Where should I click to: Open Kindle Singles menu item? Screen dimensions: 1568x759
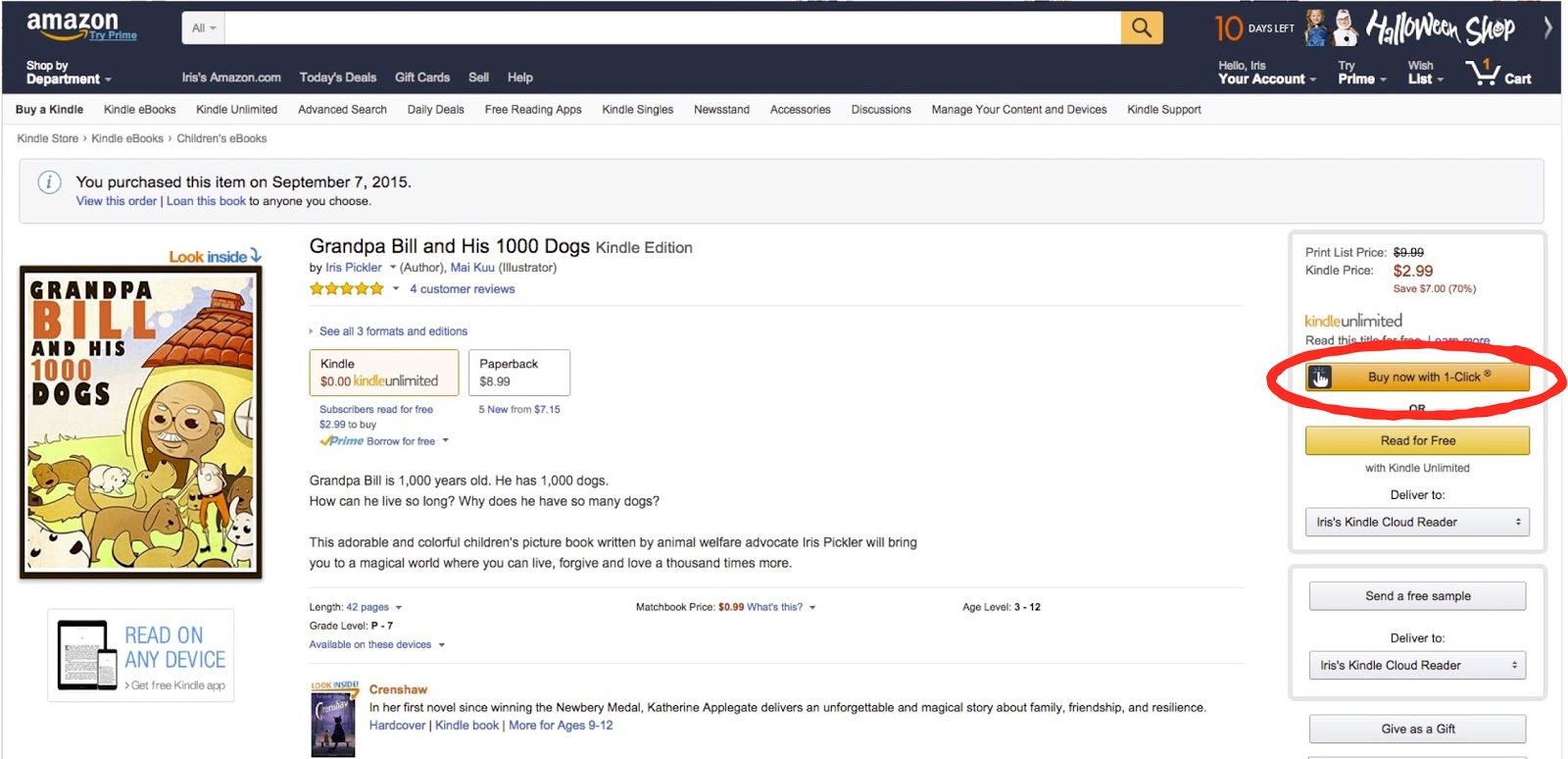click(637, 110)
